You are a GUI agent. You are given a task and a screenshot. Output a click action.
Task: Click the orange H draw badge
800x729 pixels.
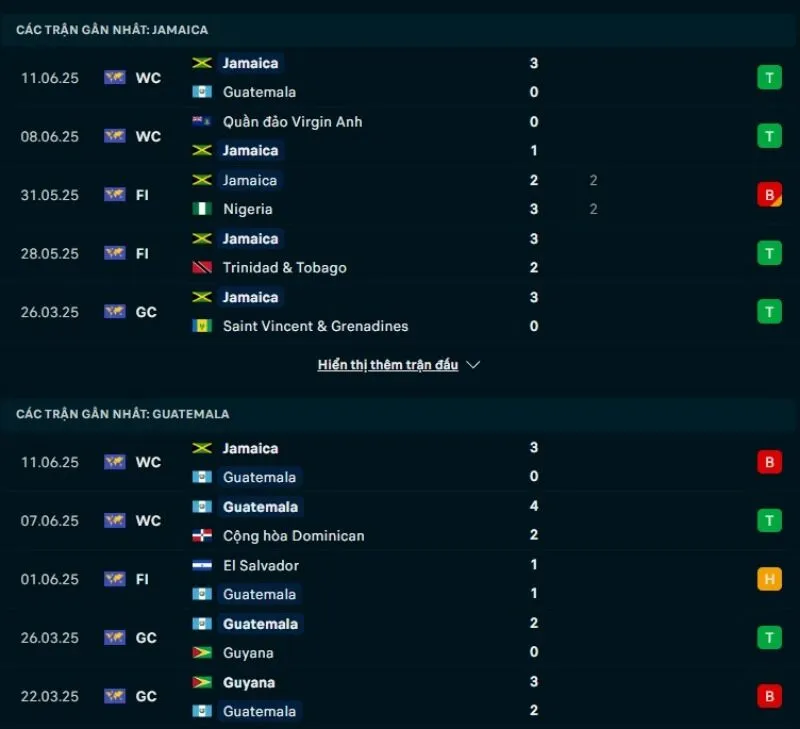769,579
